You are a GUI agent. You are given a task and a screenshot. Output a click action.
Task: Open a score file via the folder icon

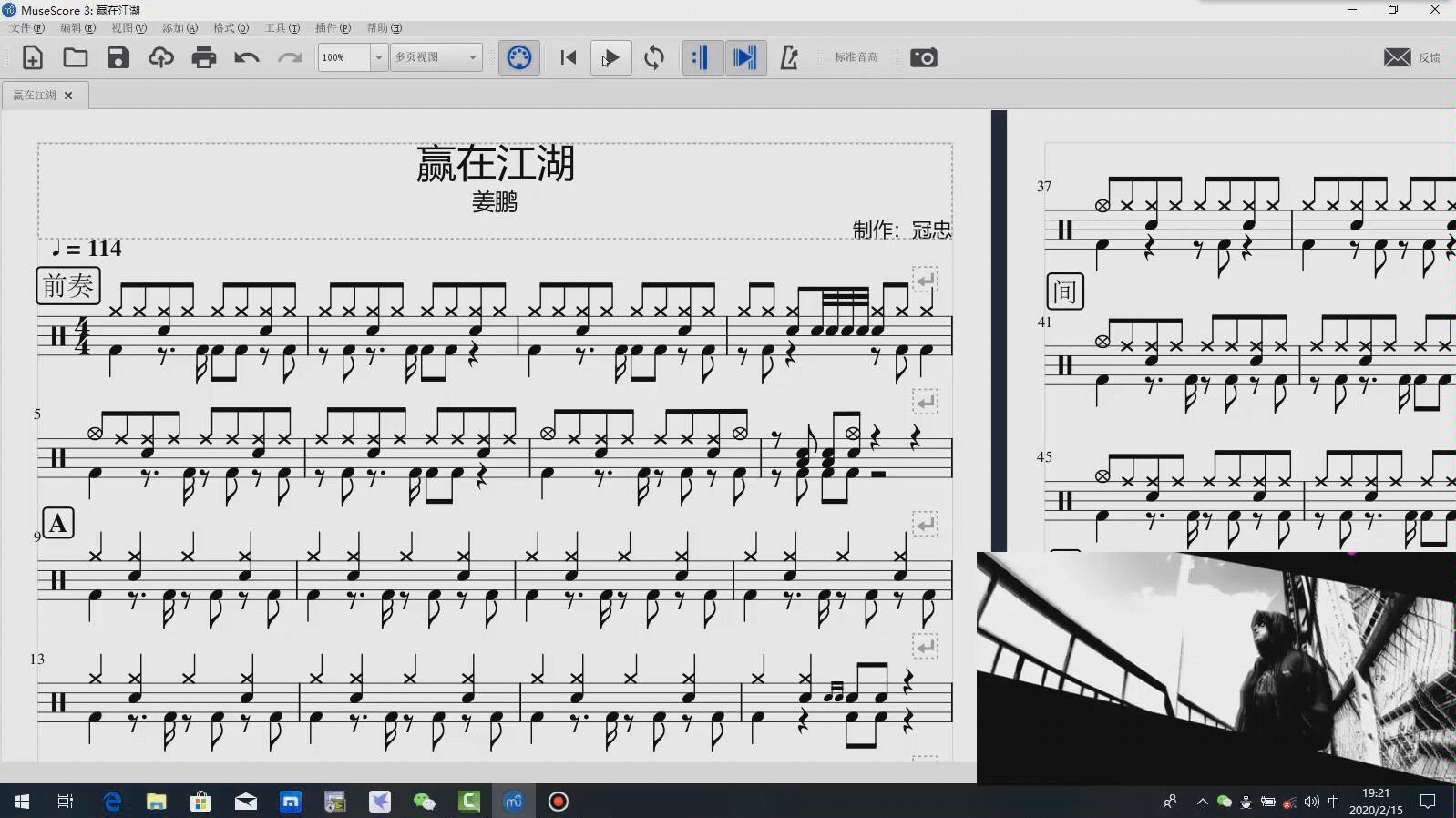click(76, 57)
